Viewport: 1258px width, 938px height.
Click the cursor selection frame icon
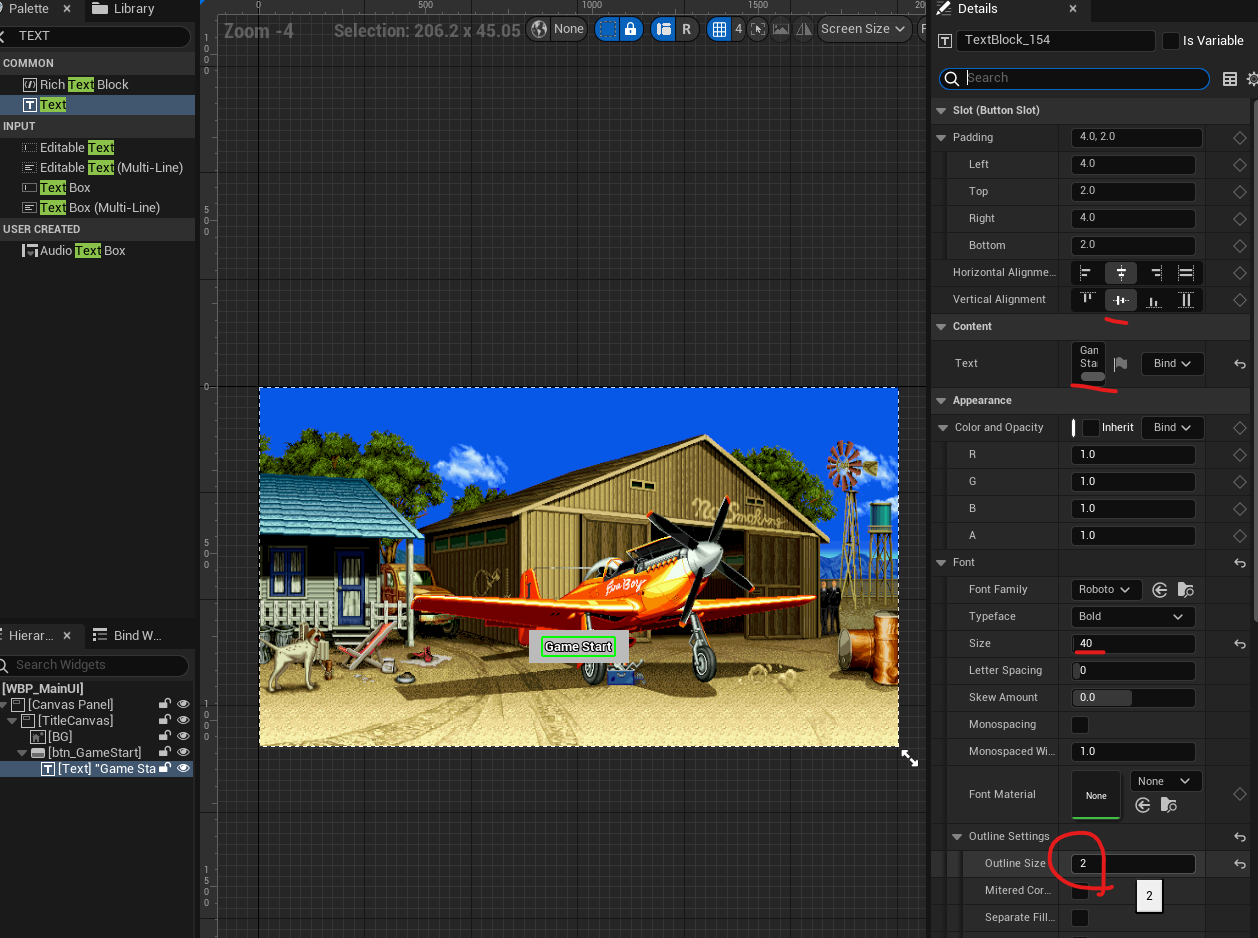[x=758, y=29]
